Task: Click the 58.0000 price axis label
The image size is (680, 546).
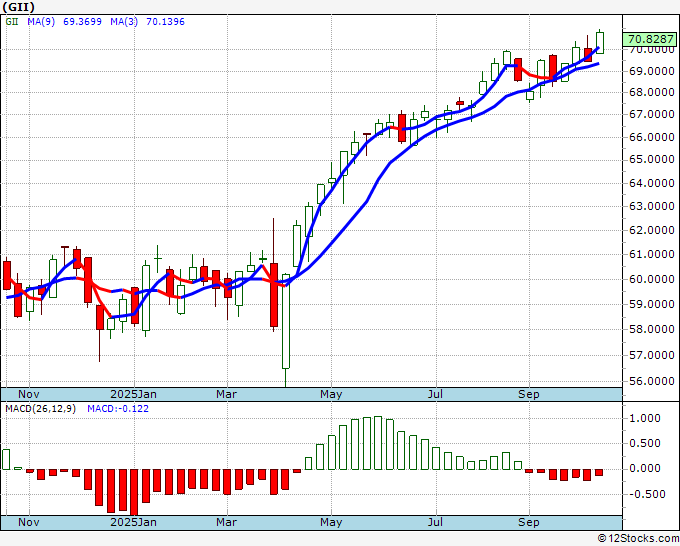Action: point(652,329)
